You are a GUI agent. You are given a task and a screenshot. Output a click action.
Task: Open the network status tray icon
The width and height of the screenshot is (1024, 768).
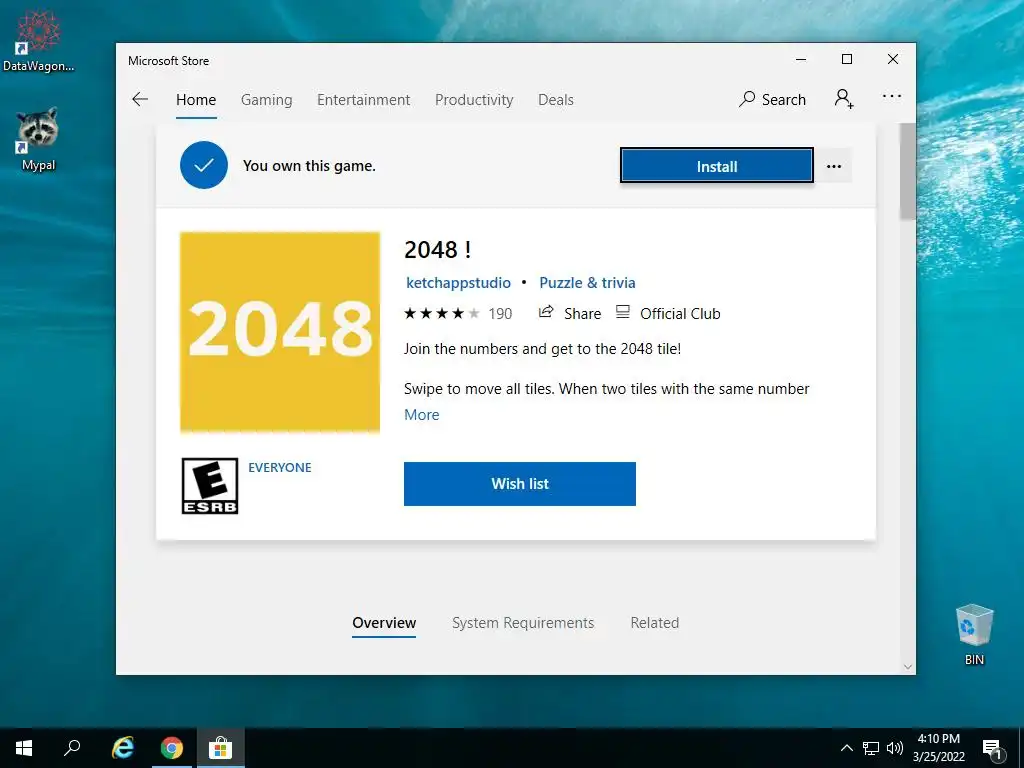pyautogui.click(x=871, y=748)
